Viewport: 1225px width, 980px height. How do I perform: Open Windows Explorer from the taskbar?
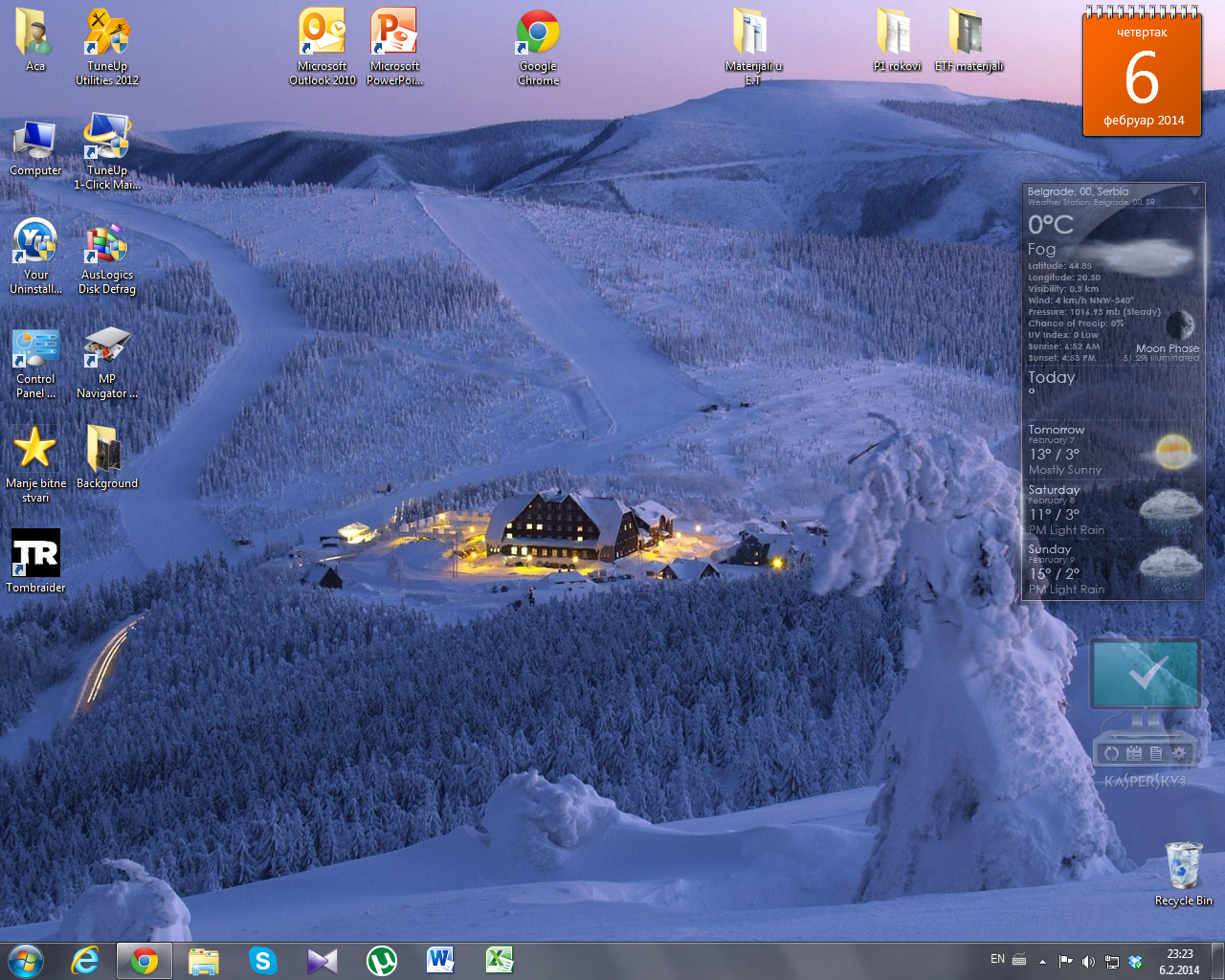tap(204, 960)
